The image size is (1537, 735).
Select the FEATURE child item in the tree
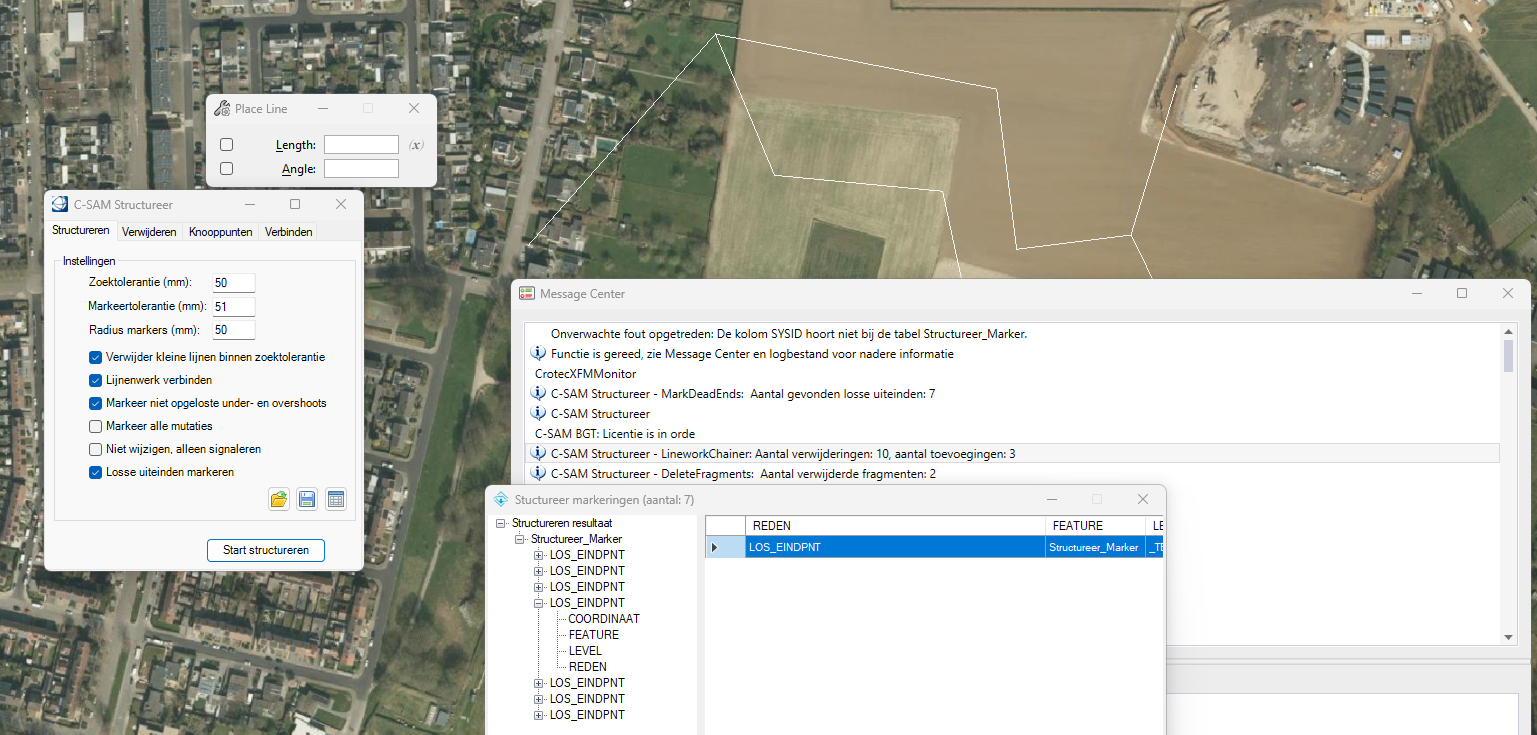(594, 635)
